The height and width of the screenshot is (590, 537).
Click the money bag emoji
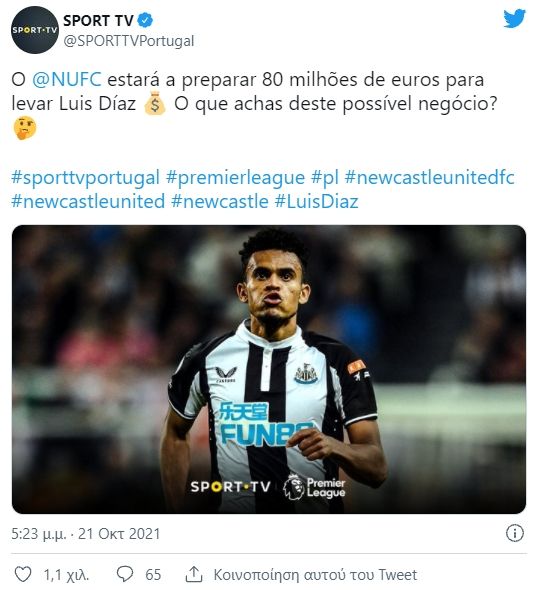click(155, 103)
